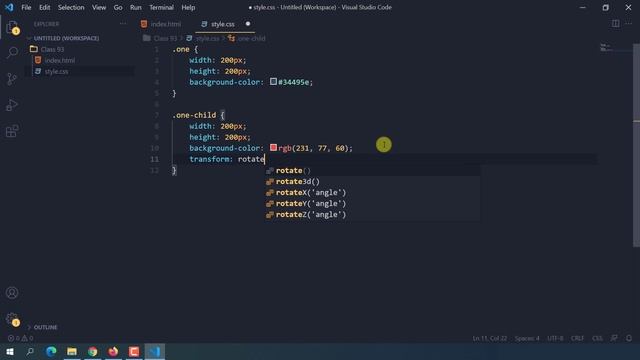Image resolution: width=640 pixels, height=360 pixels.
Task: Open index.html in the explorer tree
Action: (60, 60)
